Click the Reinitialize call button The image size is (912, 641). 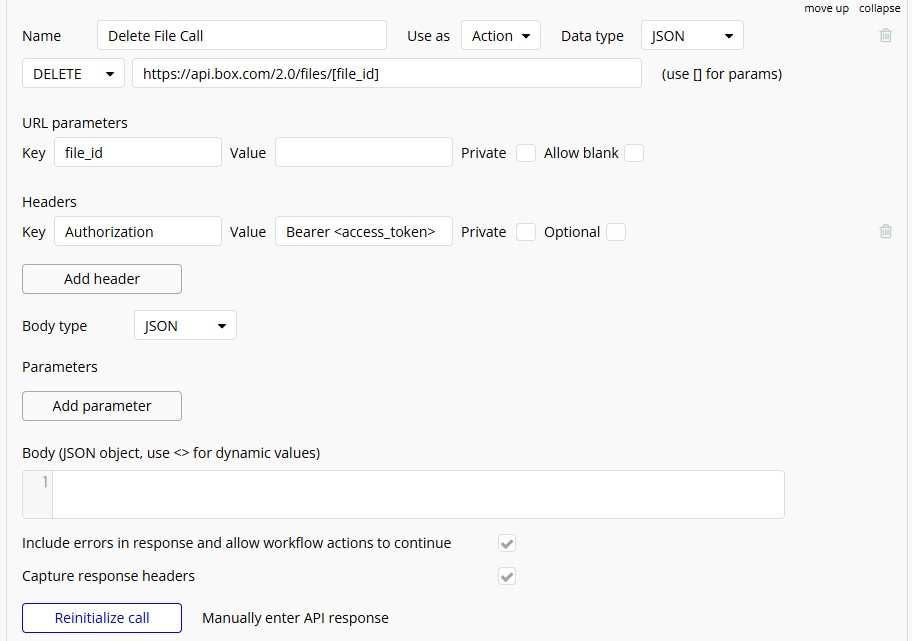click(102, 618)
